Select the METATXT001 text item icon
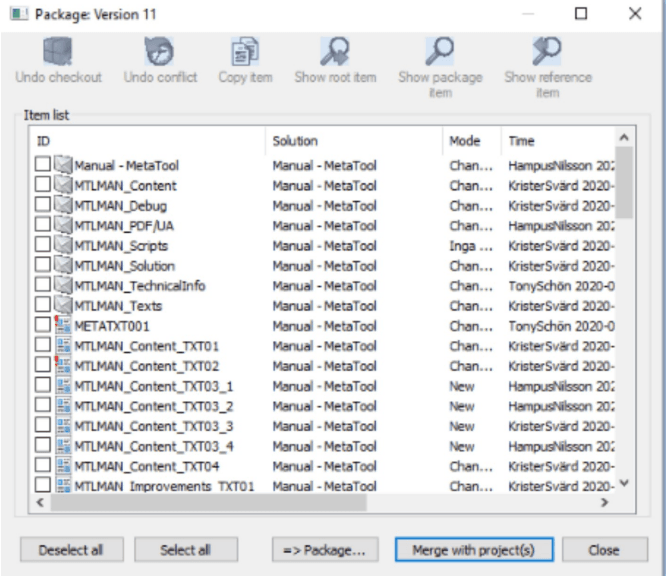 (63, 325)
